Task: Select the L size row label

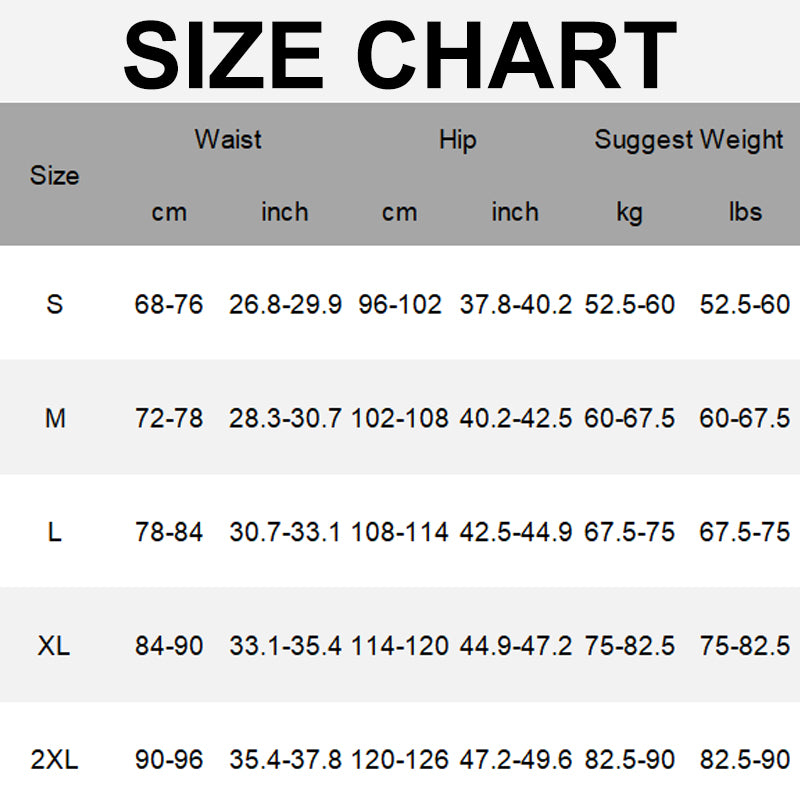Action: point(54,532)
